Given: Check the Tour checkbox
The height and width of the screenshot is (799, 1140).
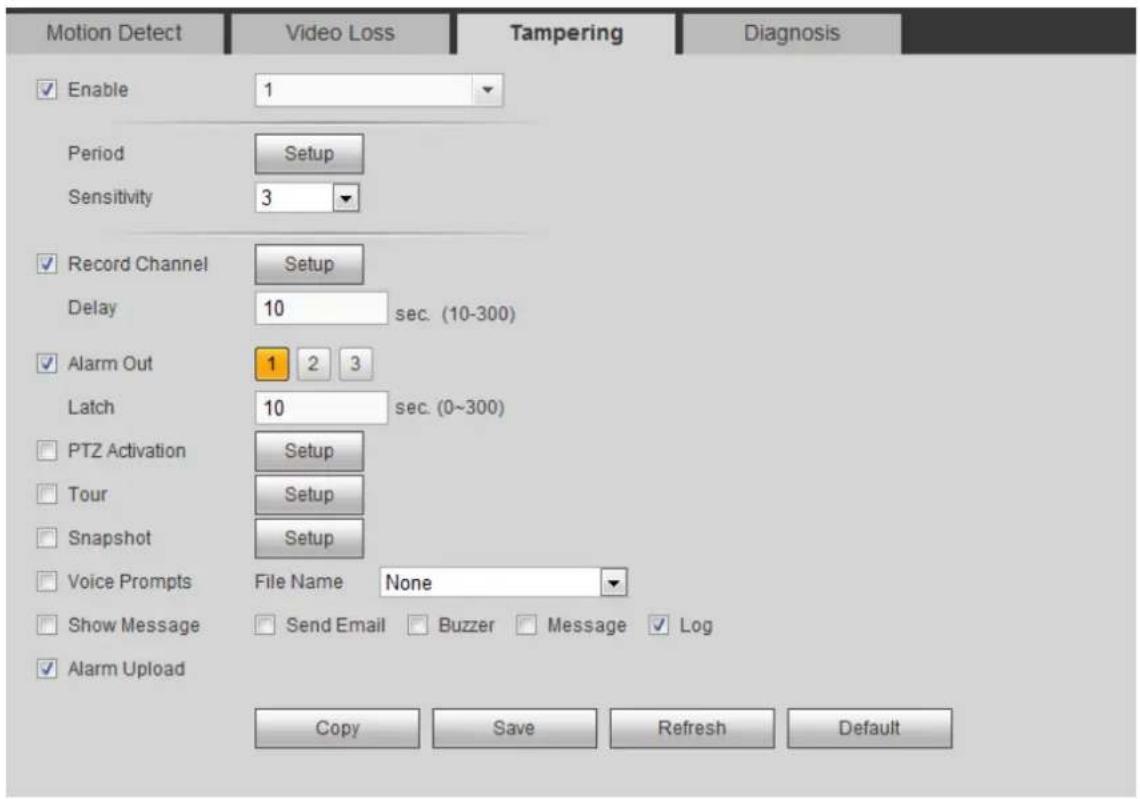Looking at the screenshot, I should pos(47,494).
